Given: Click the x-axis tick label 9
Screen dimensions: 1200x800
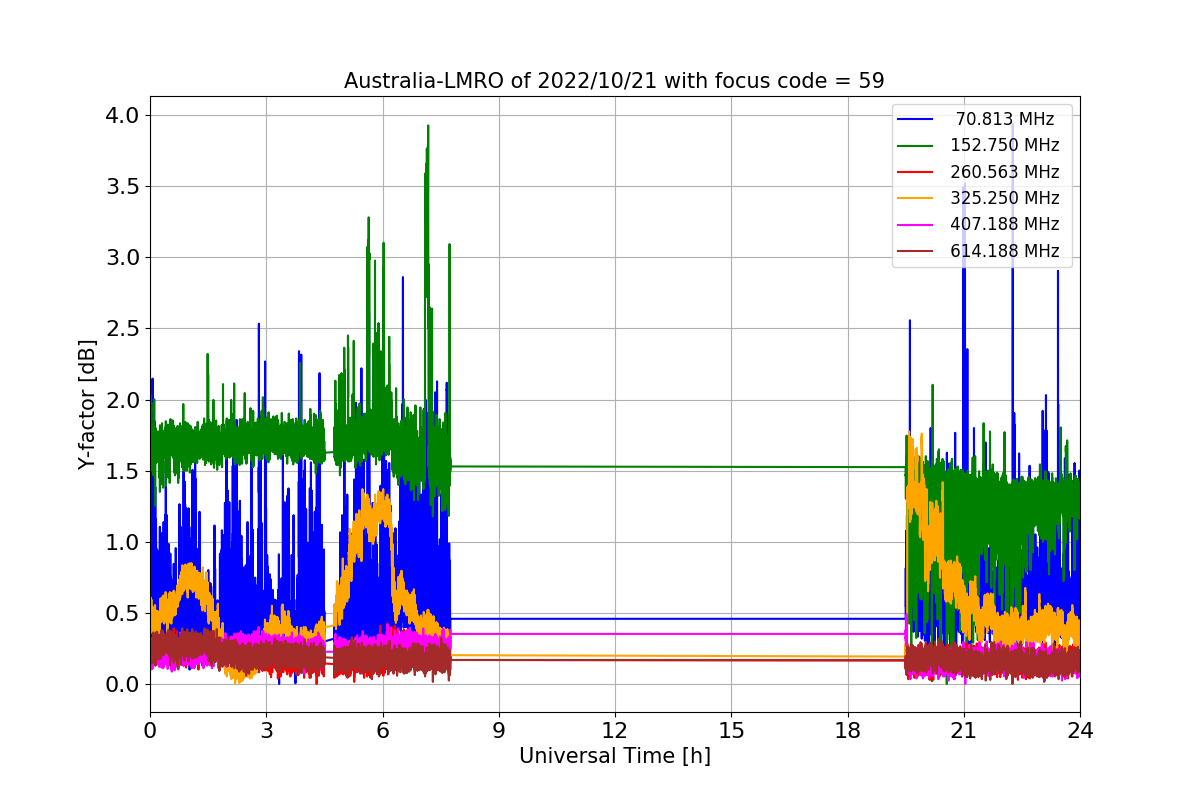Looking at the screenshot, I should click(x=499, y=730).
